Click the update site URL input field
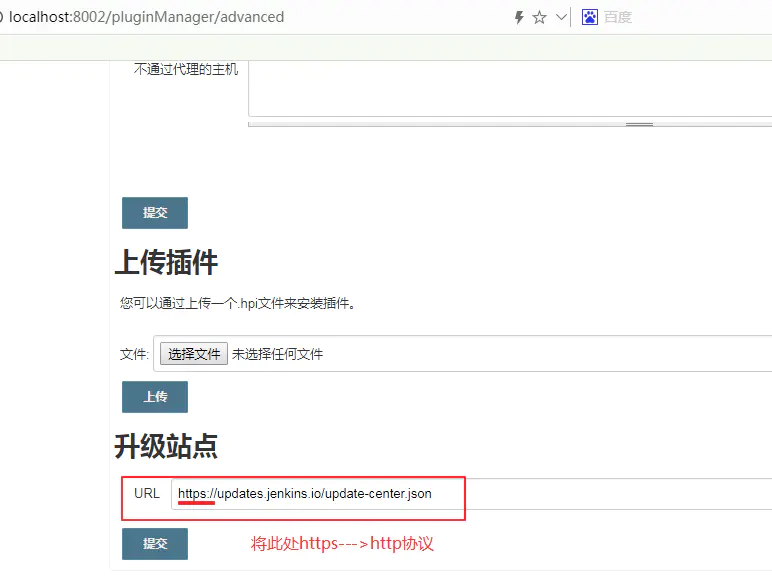This screenshot has width=772, height=577. click(472, 494)
